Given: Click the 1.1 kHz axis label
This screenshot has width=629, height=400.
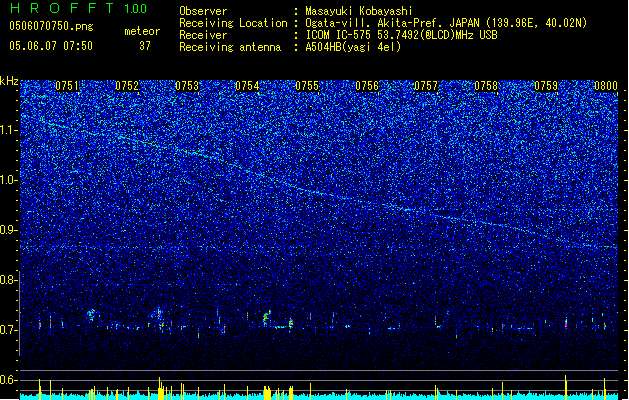Looking at the screenshot, I should click(9, 130).
